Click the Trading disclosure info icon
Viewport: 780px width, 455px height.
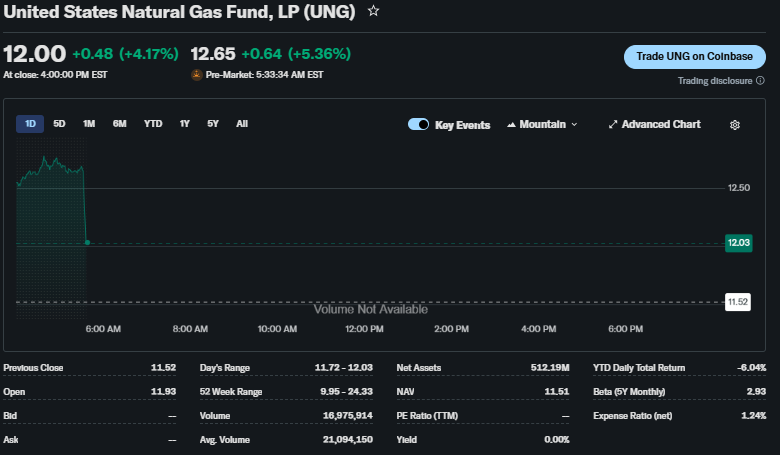click(760, 81)
